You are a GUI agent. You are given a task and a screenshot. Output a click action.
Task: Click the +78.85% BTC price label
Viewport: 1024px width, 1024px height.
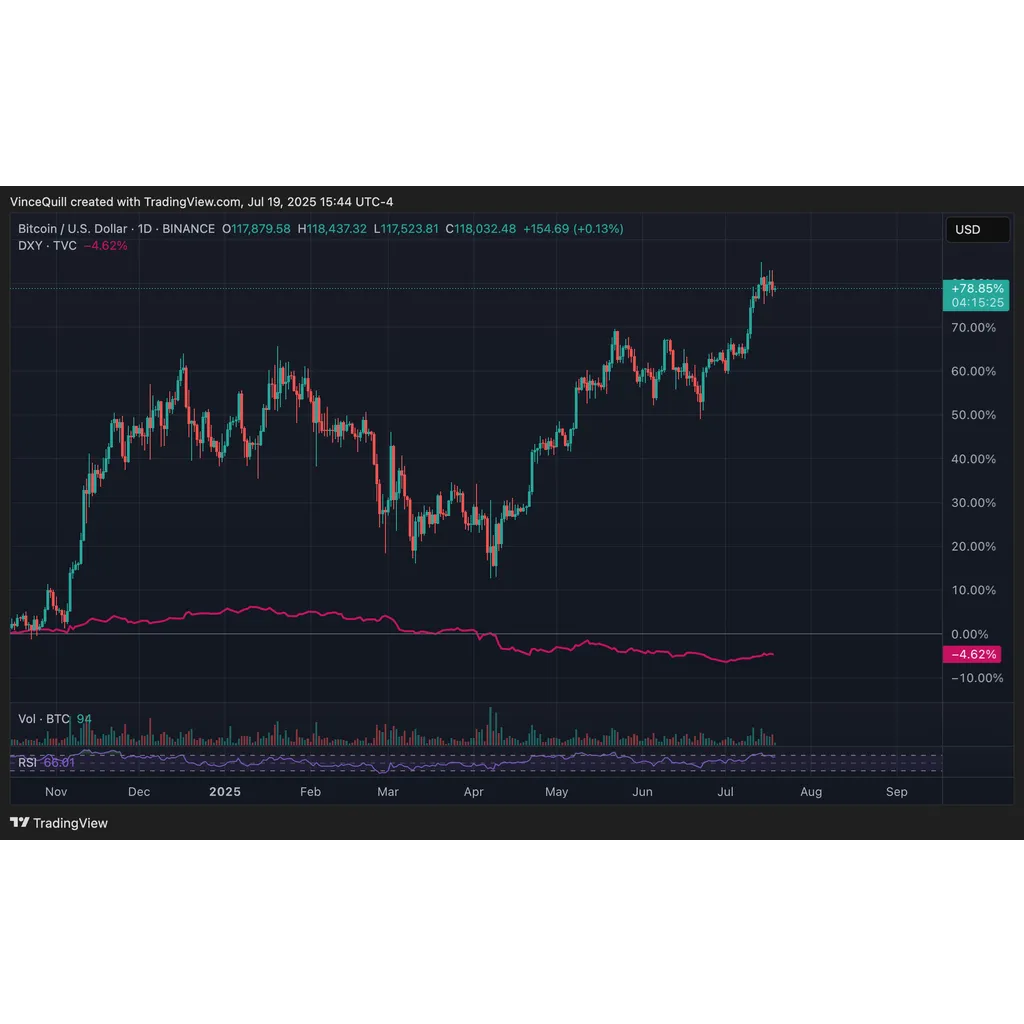click(x=976, y=295)
